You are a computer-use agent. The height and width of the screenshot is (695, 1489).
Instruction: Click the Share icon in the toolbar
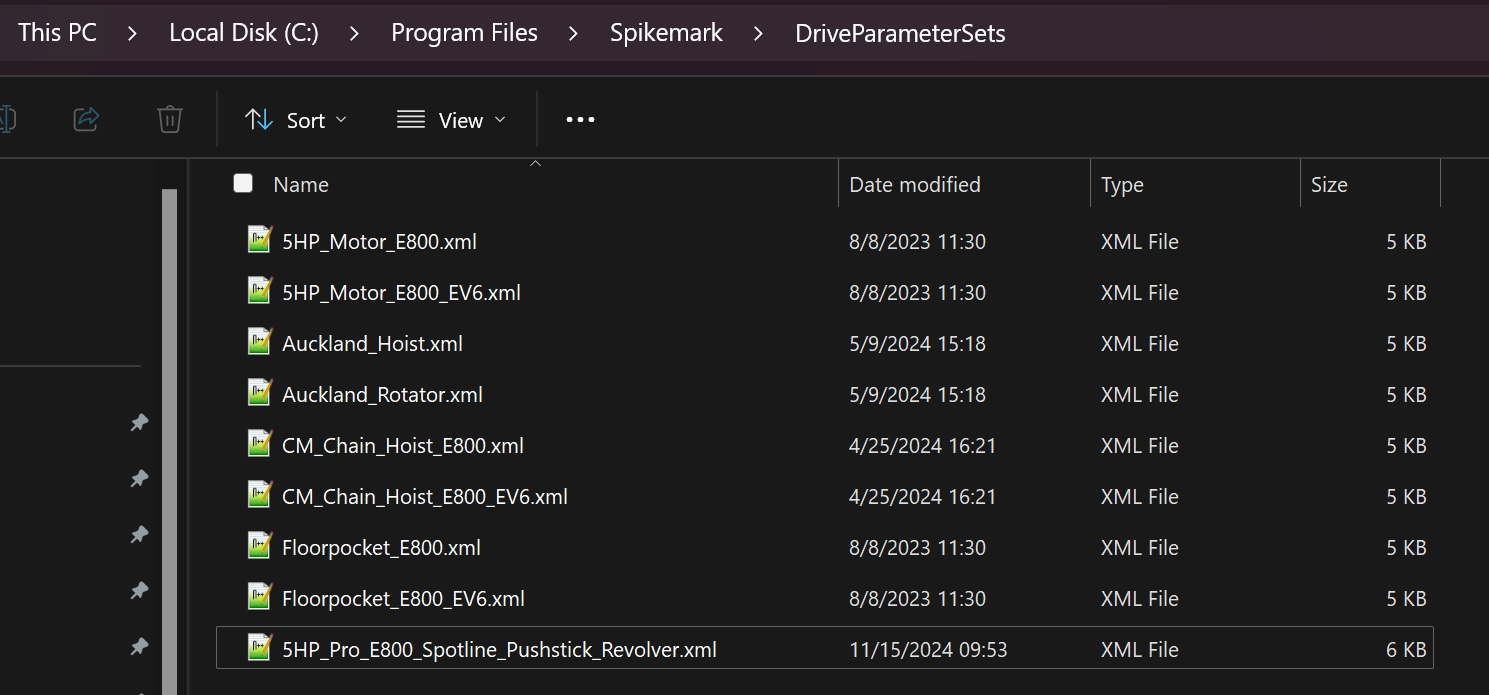point(86,120)
